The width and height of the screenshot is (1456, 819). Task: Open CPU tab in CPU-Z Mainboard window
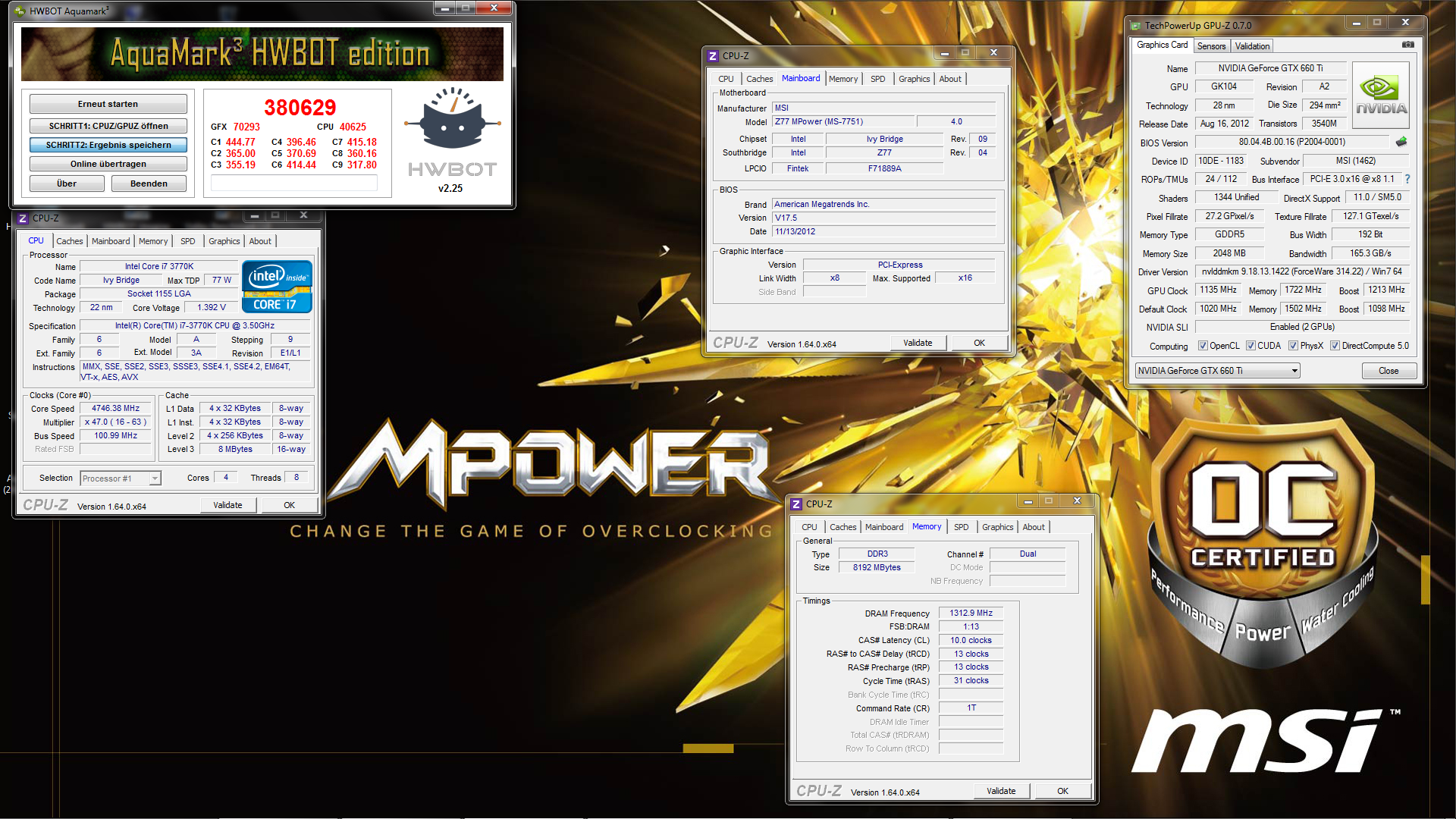pyautogui.click(x=726, y=79)
